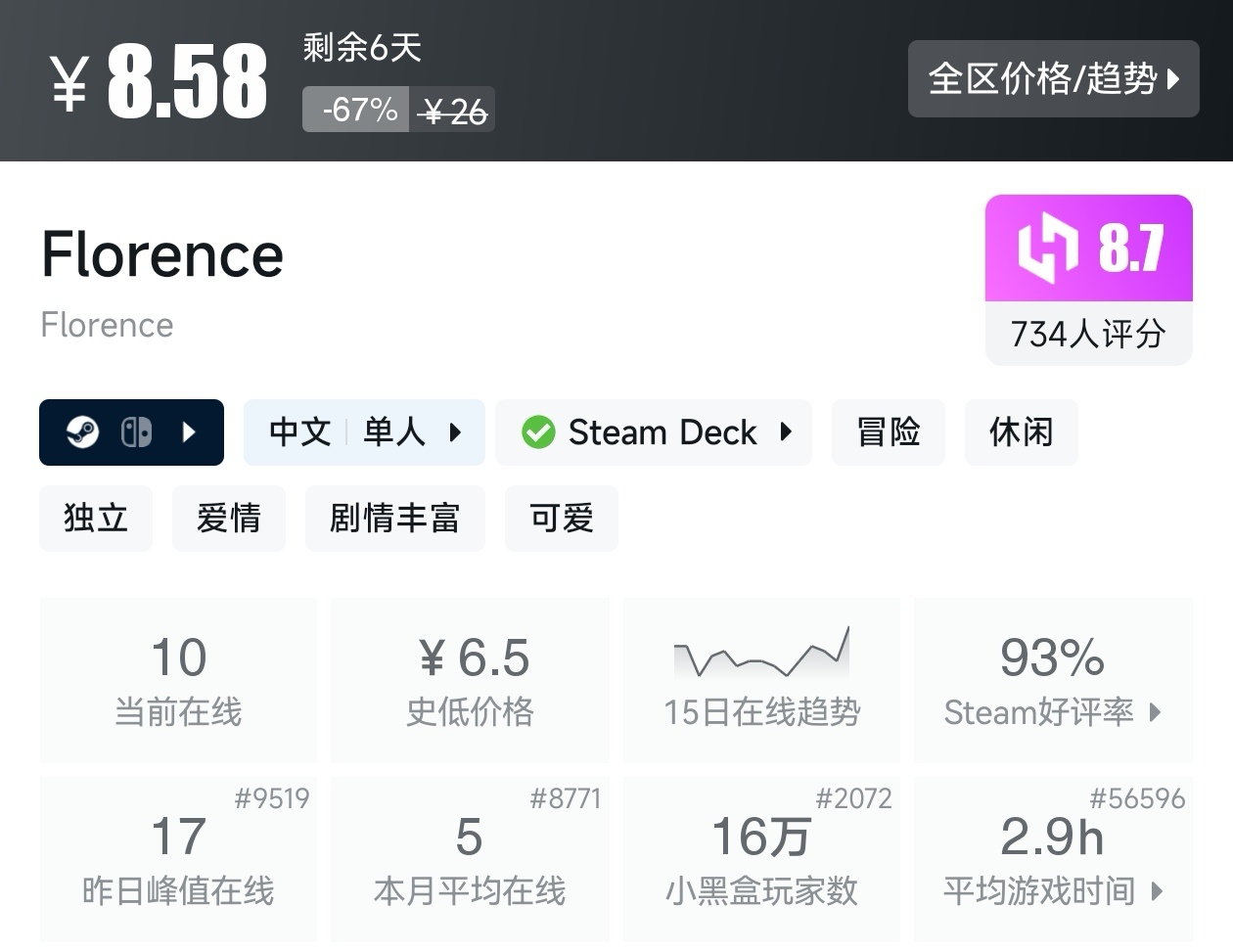1233x952 pixels.
Task: Select the 休闲 genre tag
Action: coord(1021,431)
